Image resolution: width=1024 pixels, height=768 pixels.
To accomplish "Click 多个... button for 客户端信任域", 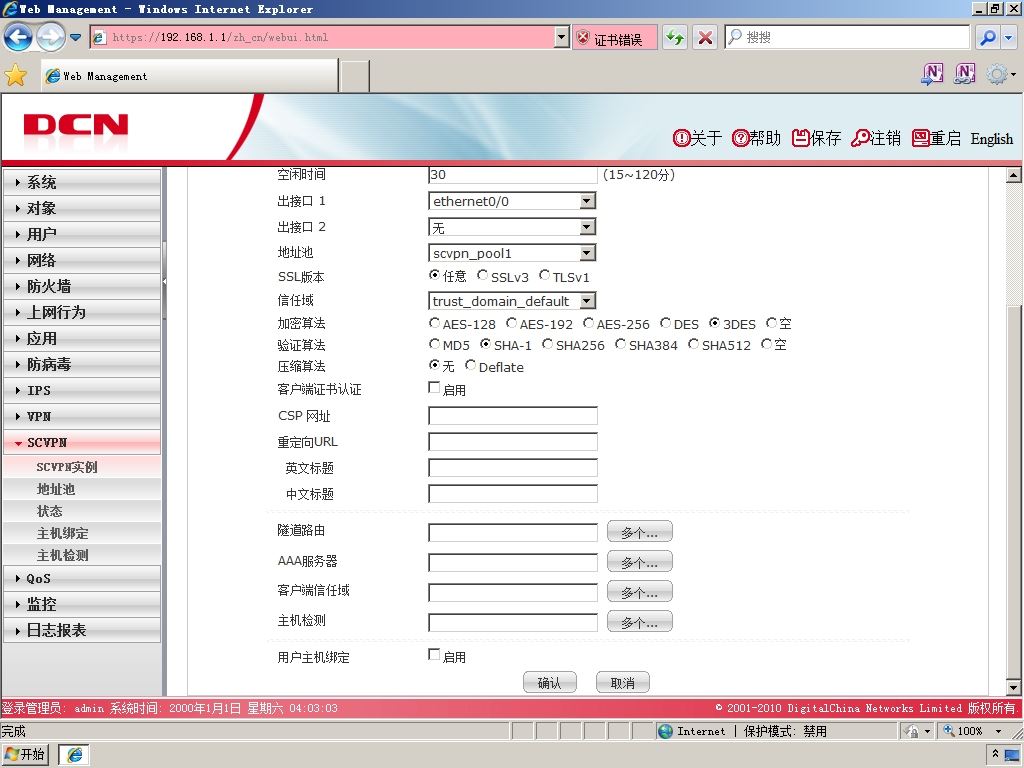I will click(x=639, y=592).
